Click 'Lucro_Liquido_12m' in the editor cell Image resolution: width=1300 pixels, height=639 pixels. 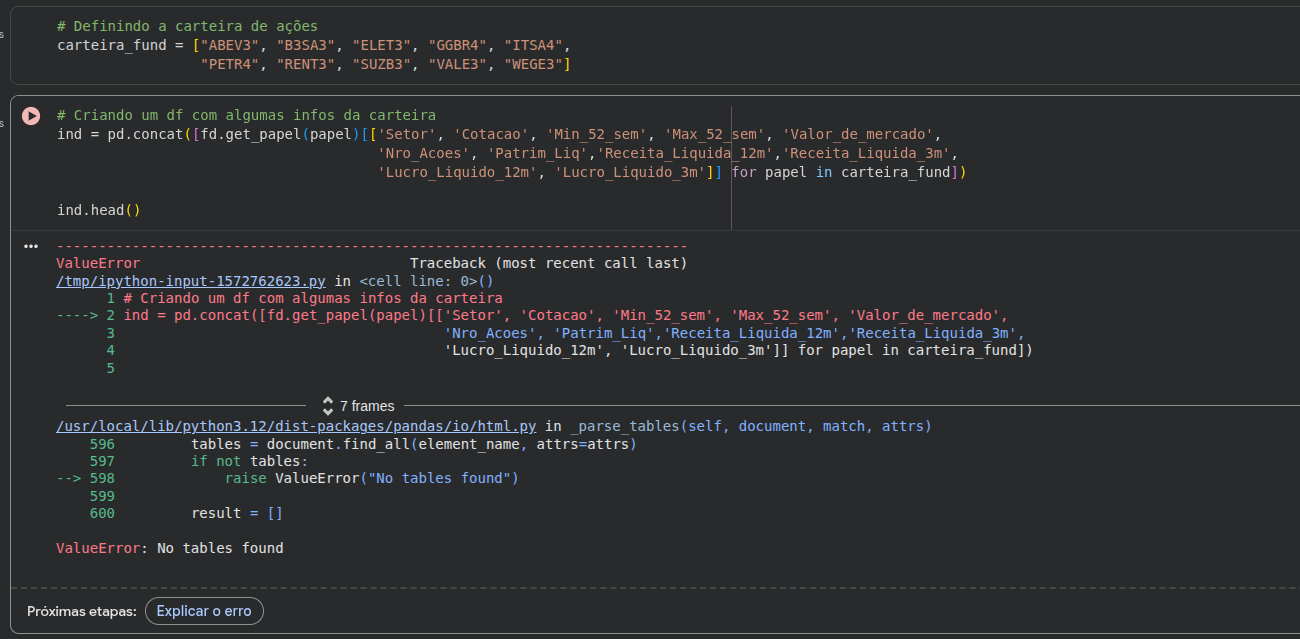[458, 172]
